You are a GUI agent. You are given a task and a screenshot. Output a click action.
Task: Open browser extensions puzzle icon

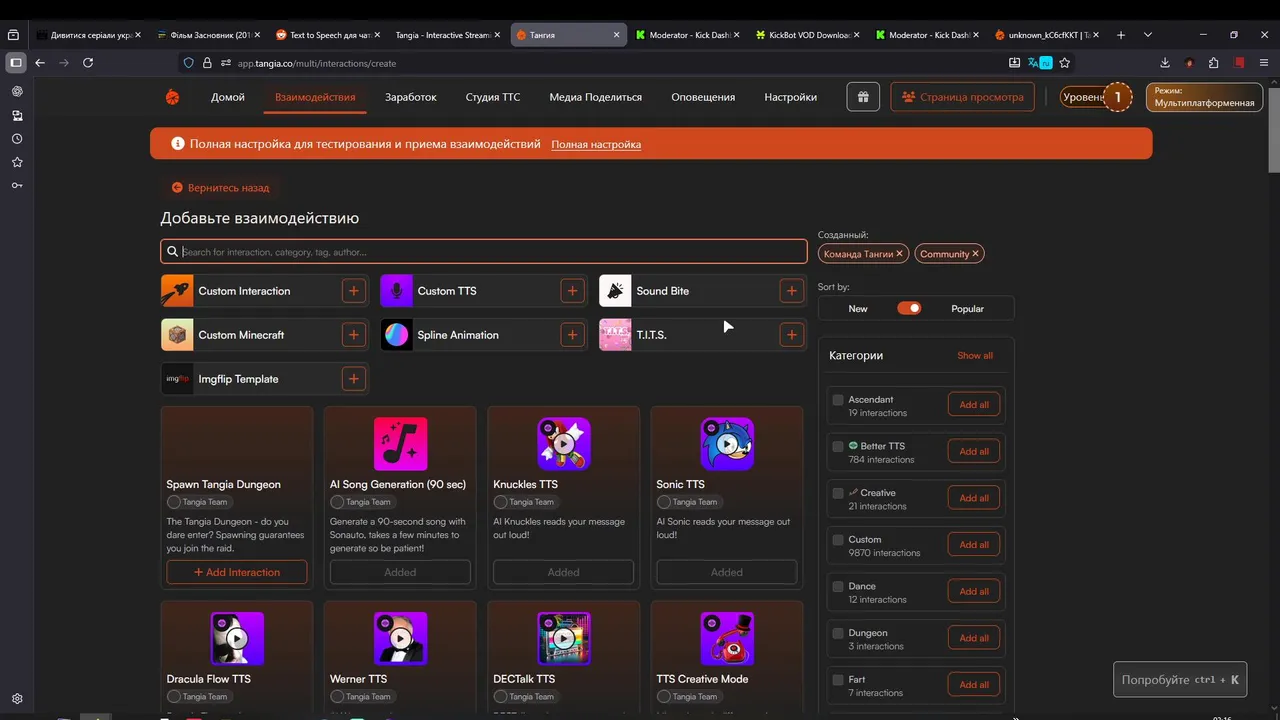(1213, 62)
